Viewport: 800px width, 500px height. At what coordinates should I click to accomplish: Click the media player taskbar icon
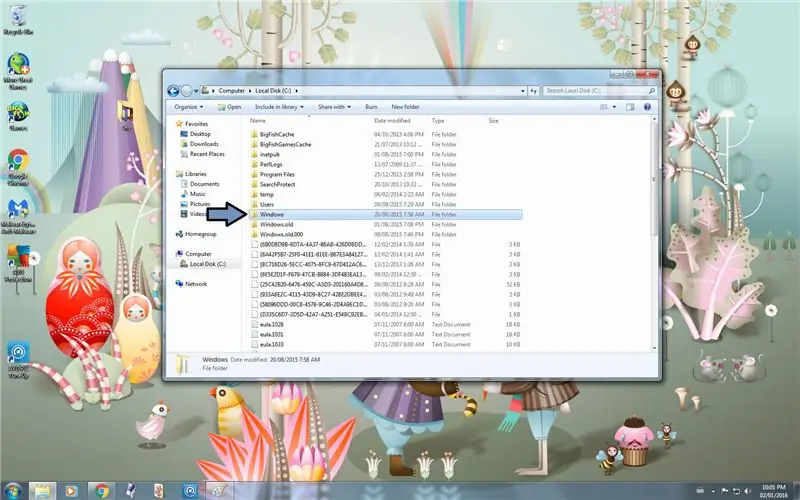tap(71, 491)
